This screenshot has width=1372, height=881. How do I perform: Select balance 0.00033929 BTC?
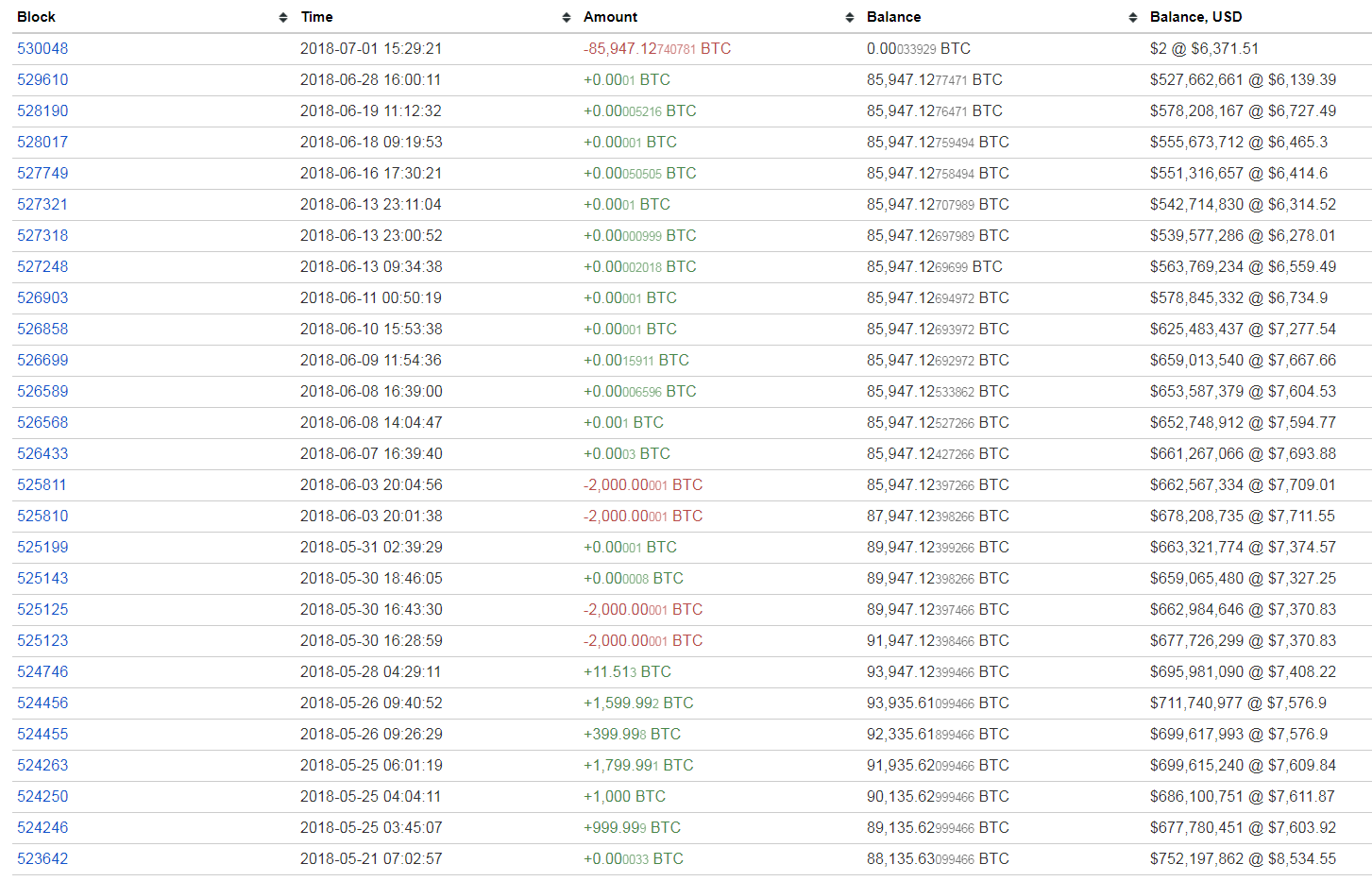pos(919,49)
